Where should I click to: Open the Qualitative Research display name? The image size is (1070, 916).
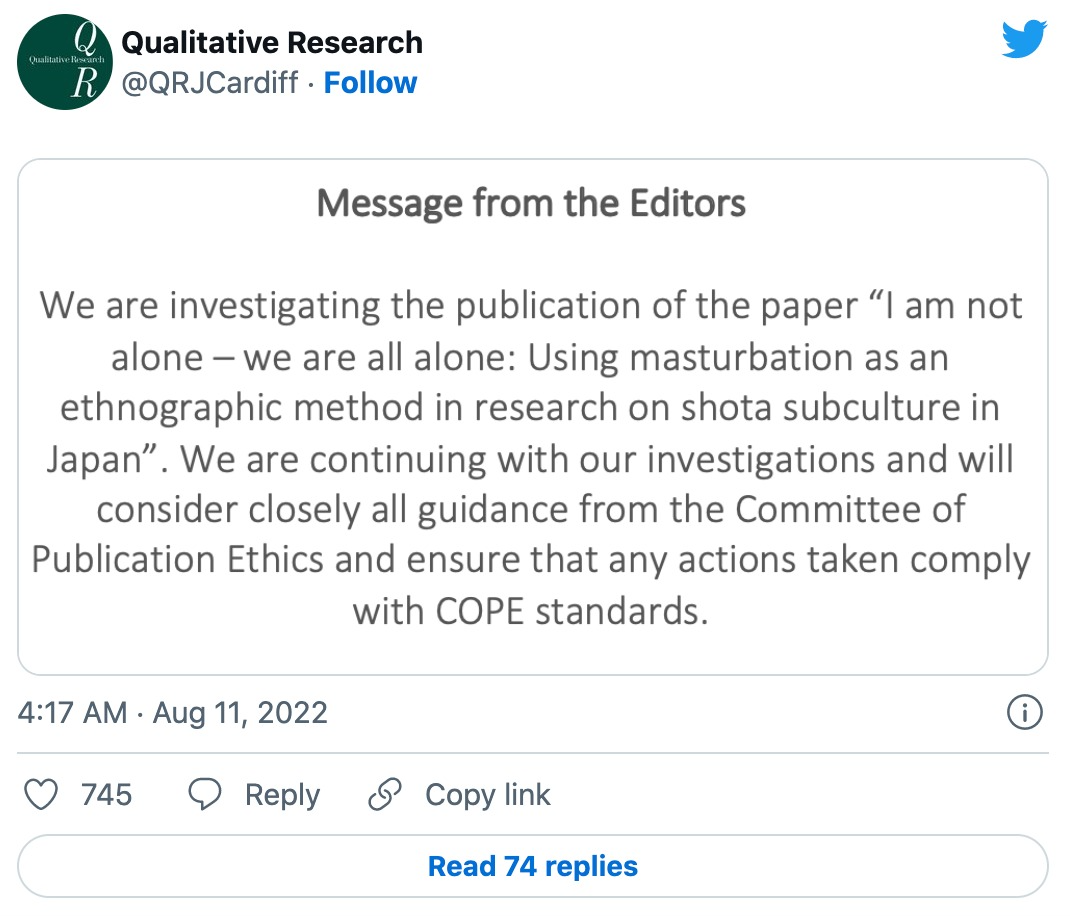pos(271,43)
